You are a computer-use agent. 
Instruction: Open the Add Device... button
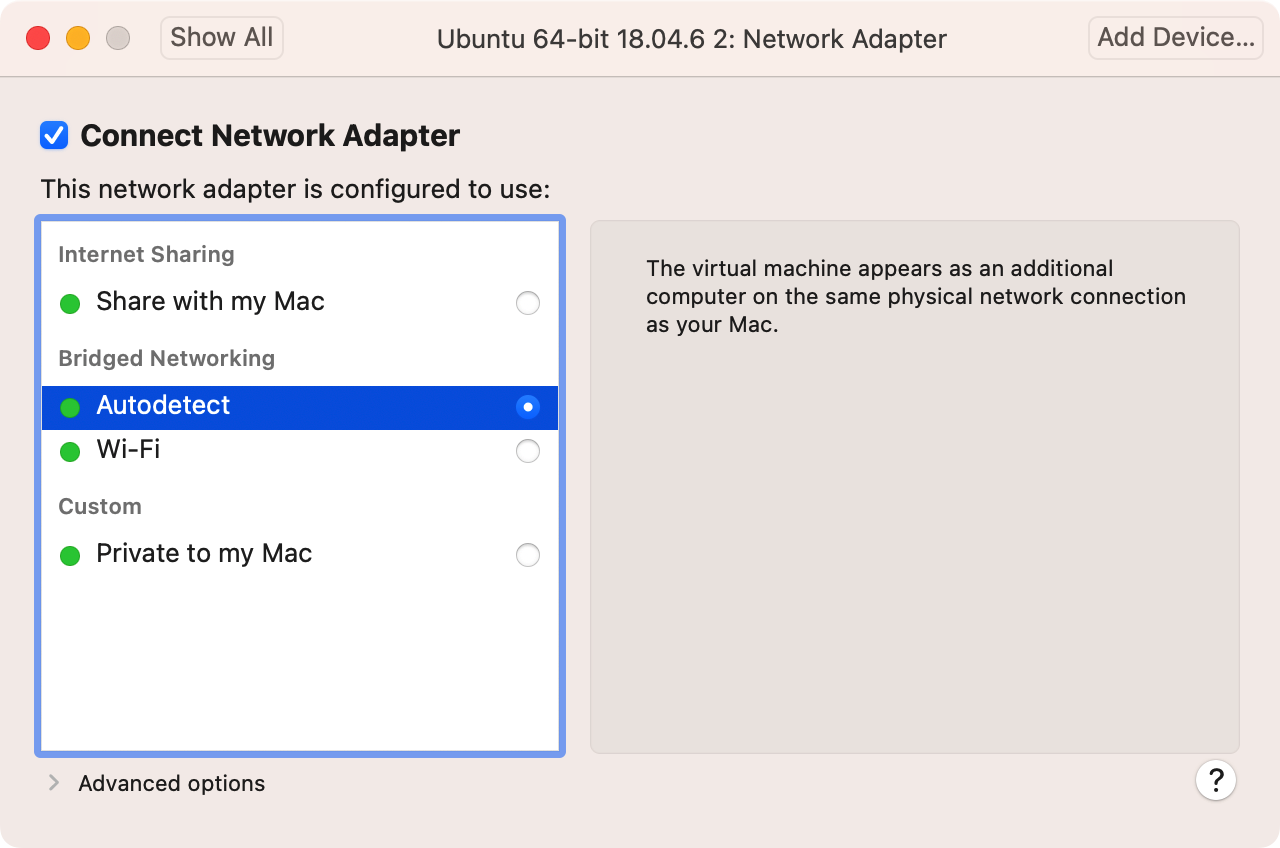1175,38
